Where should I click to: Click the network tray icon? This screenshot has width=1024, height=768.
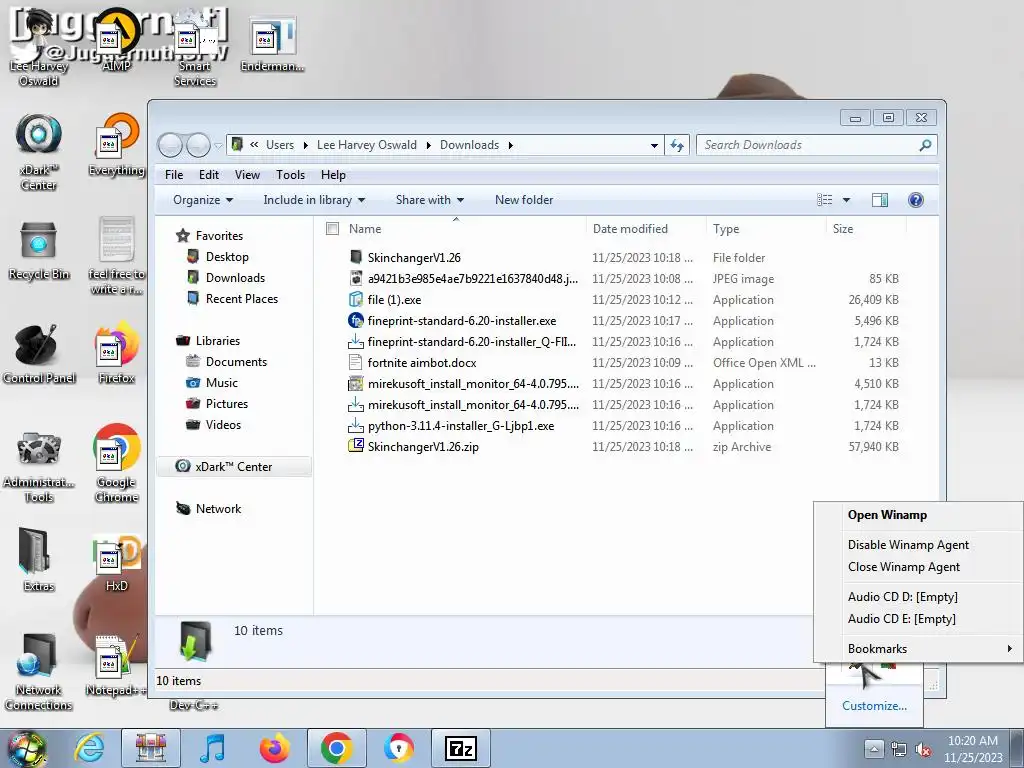(x=899, y=750)
